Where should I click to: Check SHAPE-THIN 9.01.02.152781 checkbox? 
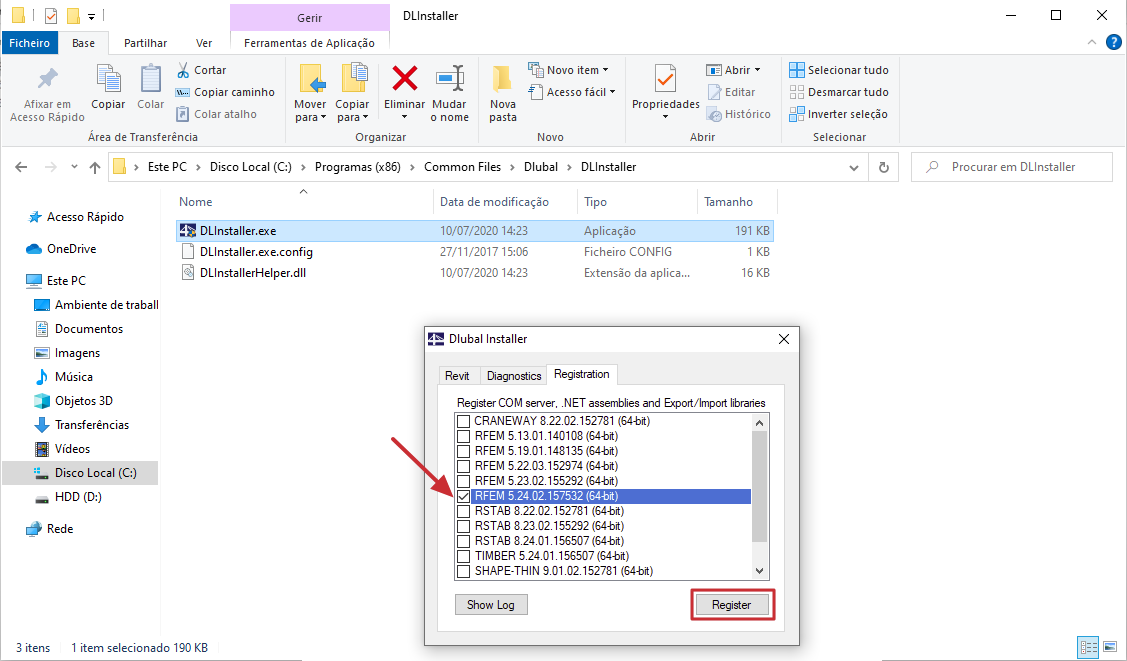pos(464,571)
